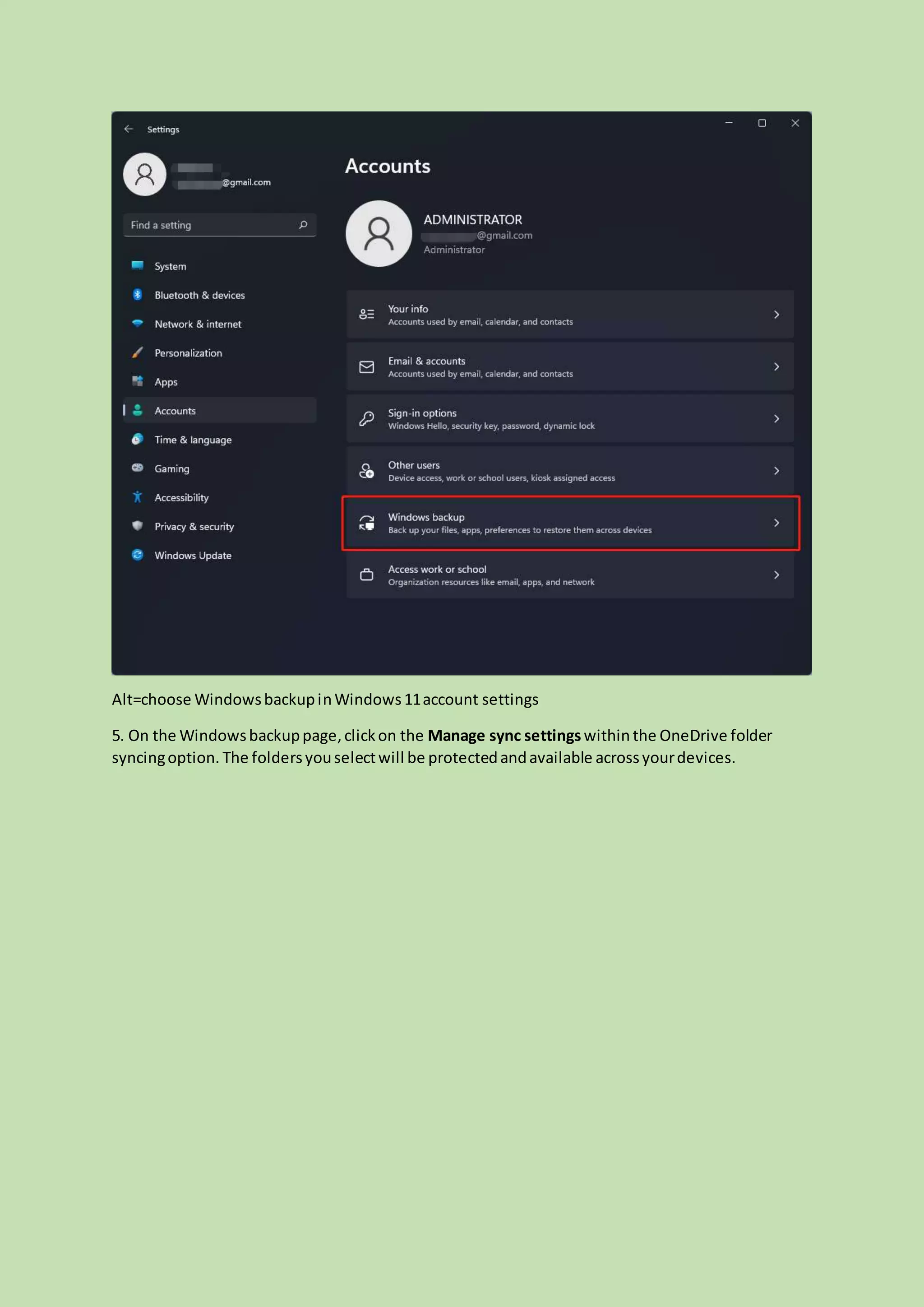Click the Bluetooth & devices sidebar icon
The image size is (924, 1307).
pos(137,295)
